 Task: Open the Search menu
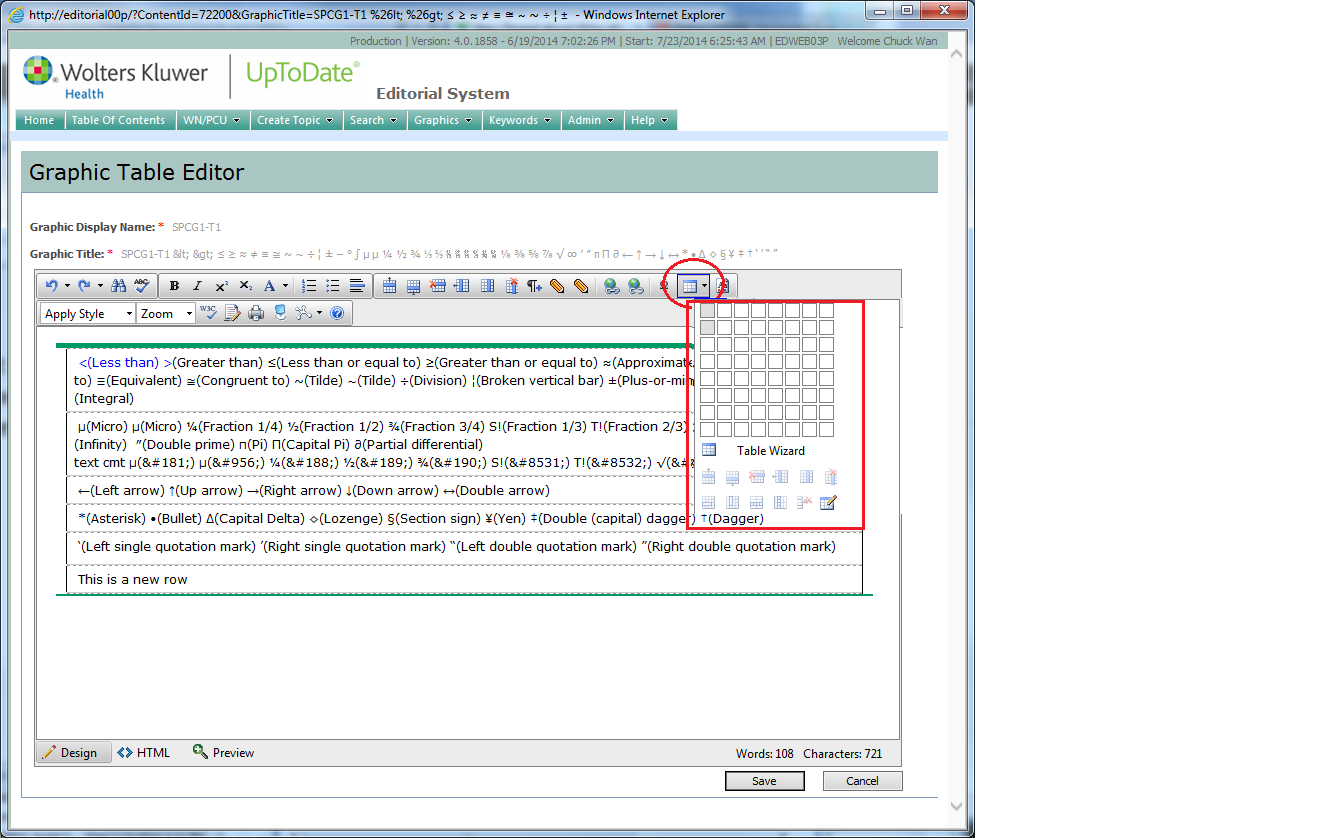(373, 120)
